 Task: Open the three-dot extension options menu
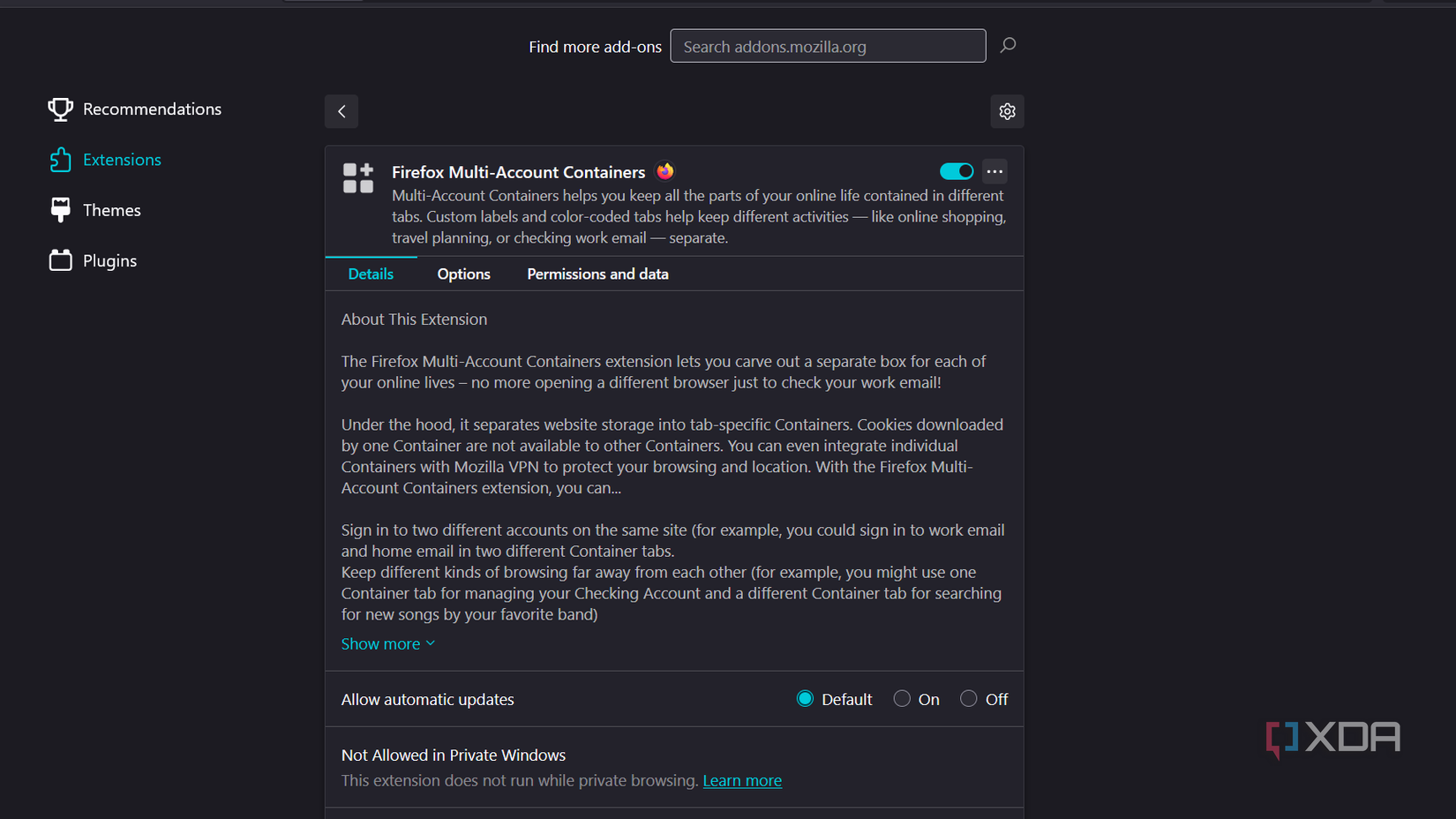point(994,171)
